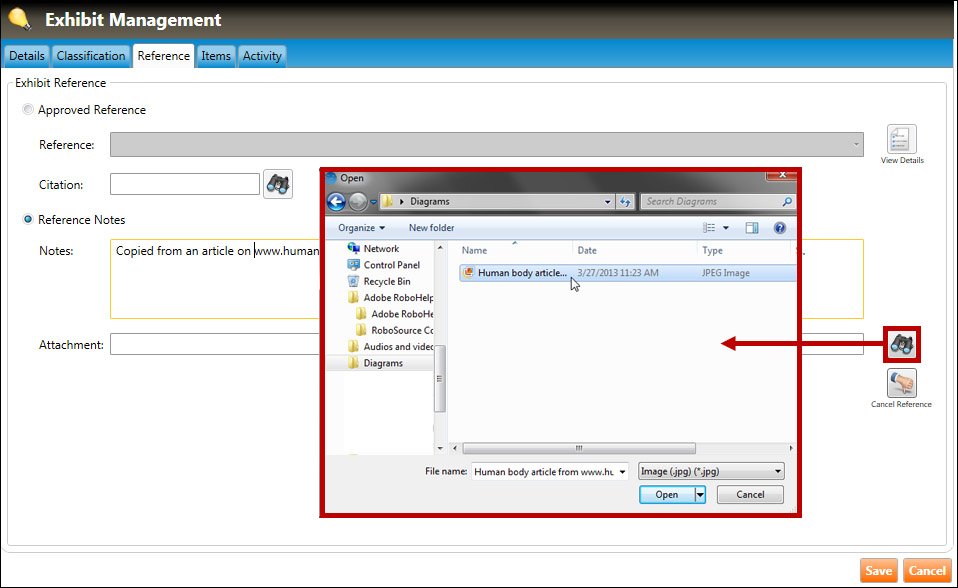The width and height of the screenshot is (958, 588).
Task: Click the binoculars icon next to Citation
Action: (x=277, y=184)
